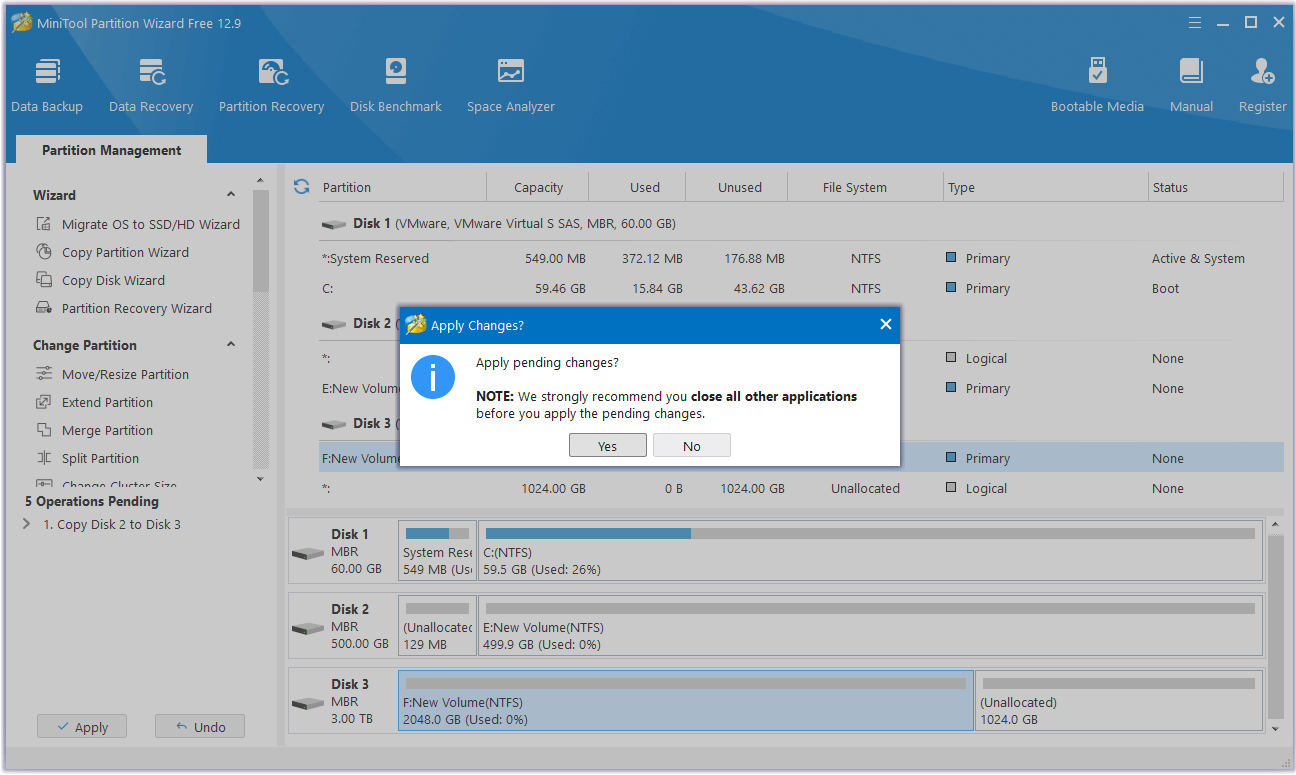Switch to the Partition Management tab
This screenshot has width=1296, height=775.
pyautogui.click(x=112, y=150)
